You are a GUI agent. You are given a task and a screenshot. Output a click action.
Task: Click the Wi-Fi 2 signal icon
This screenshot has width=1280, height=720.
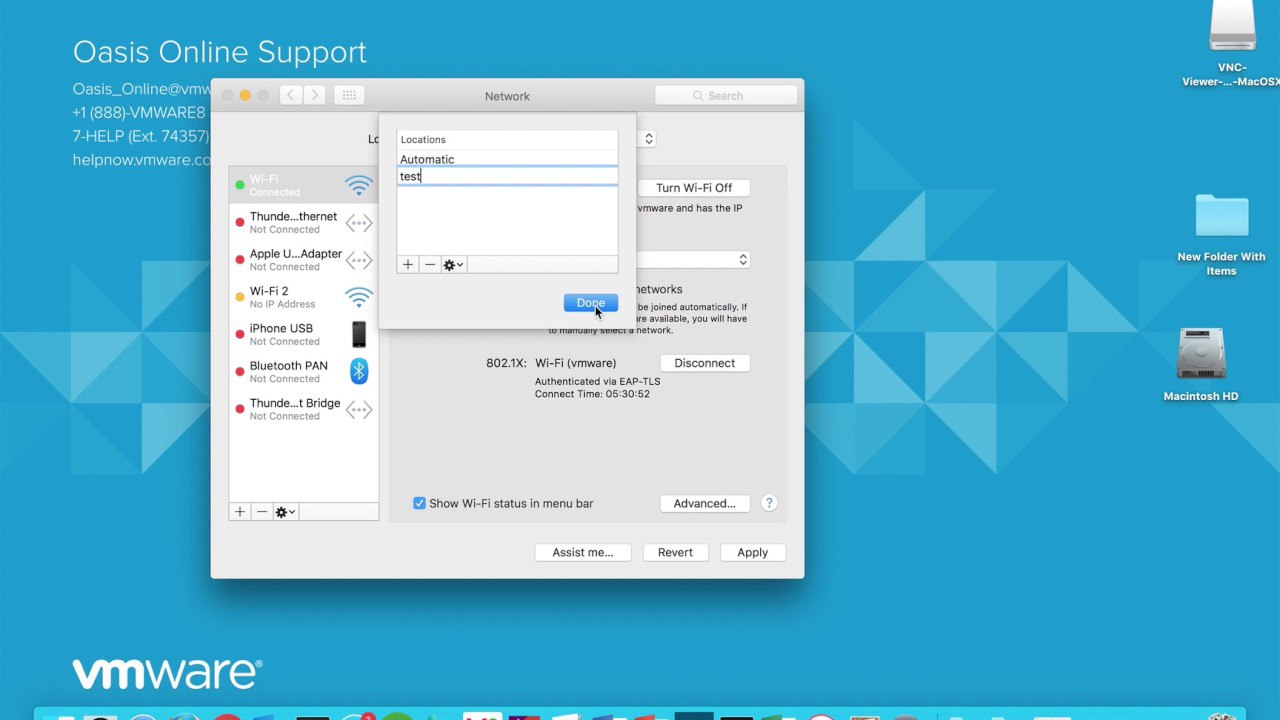359,297
